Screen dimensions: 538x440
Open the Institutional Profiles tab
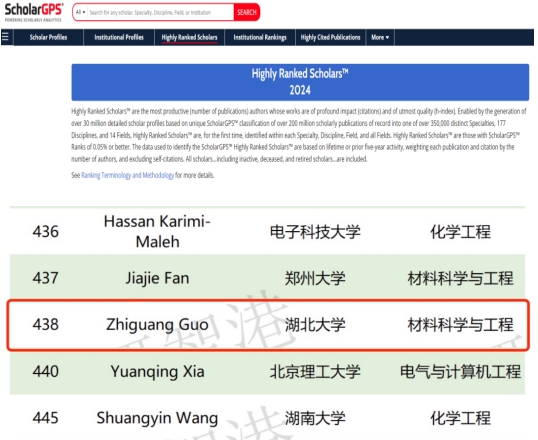pyautogui.click(x=119, y=37)
